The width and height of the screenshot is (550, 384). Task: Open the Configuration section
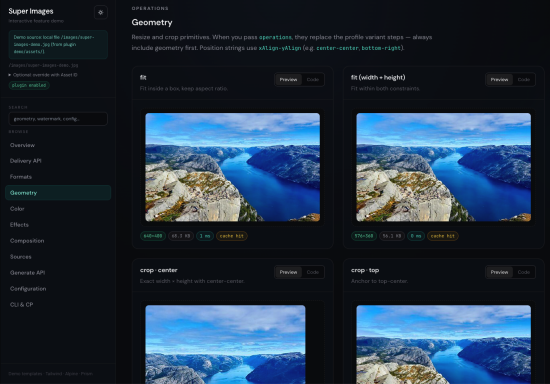click(58, 289)
